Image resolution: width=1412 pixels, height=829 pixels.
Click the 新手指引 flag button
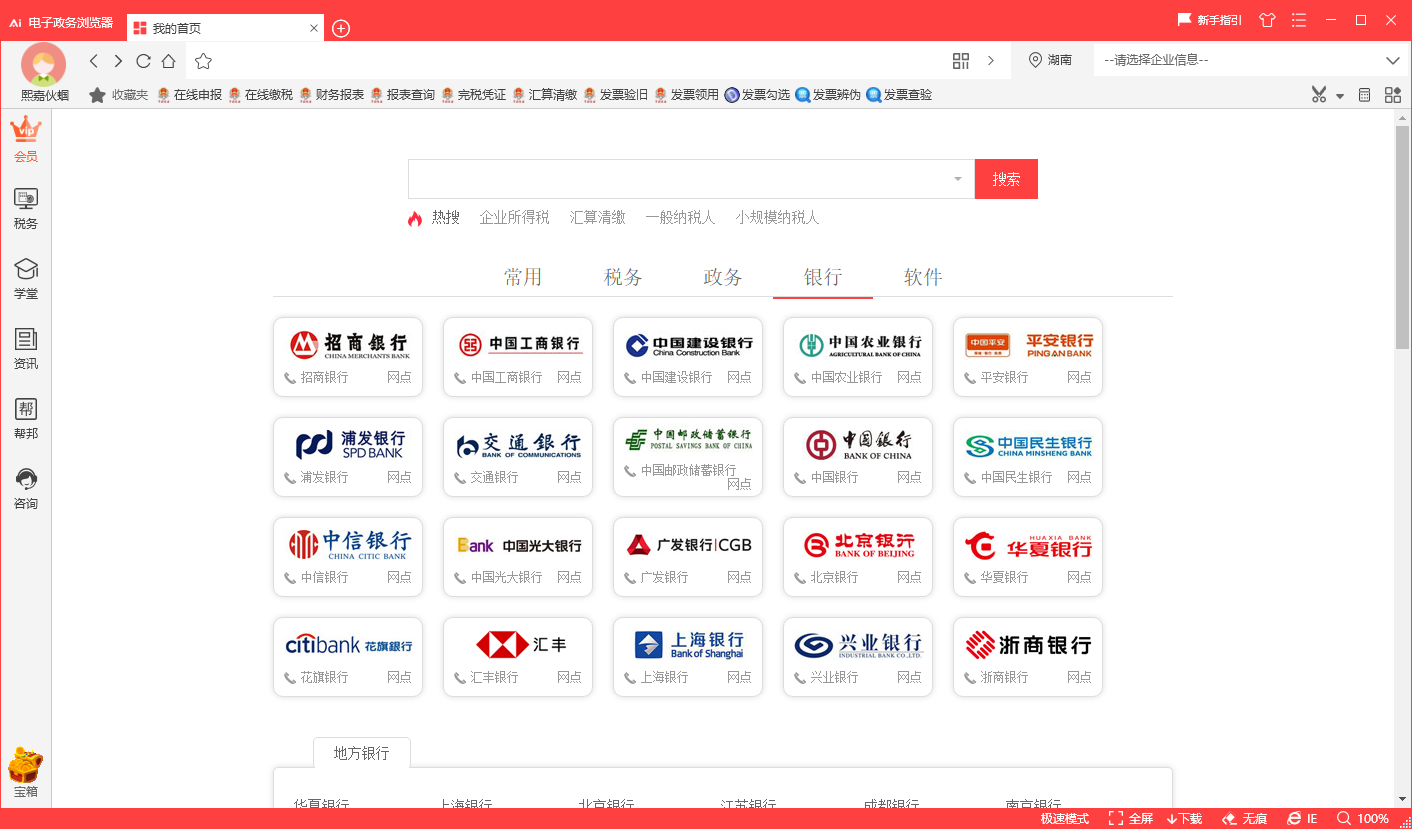1210,20
